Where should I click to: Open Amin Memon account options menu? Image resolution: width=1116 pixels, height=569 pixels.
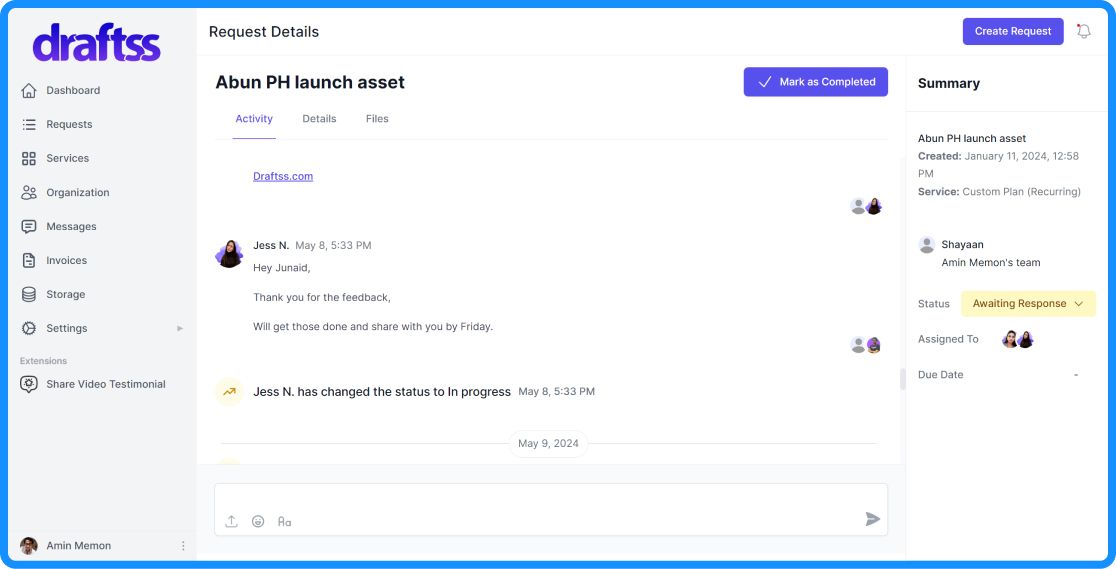pos(183,546)
